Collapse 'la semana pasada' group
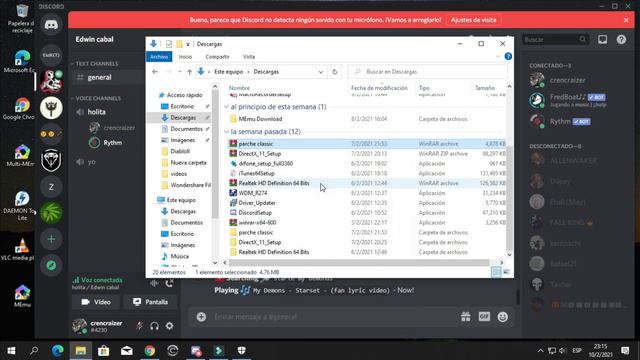Viewport: 640px width, 360px height. click(x=227, y=132)
